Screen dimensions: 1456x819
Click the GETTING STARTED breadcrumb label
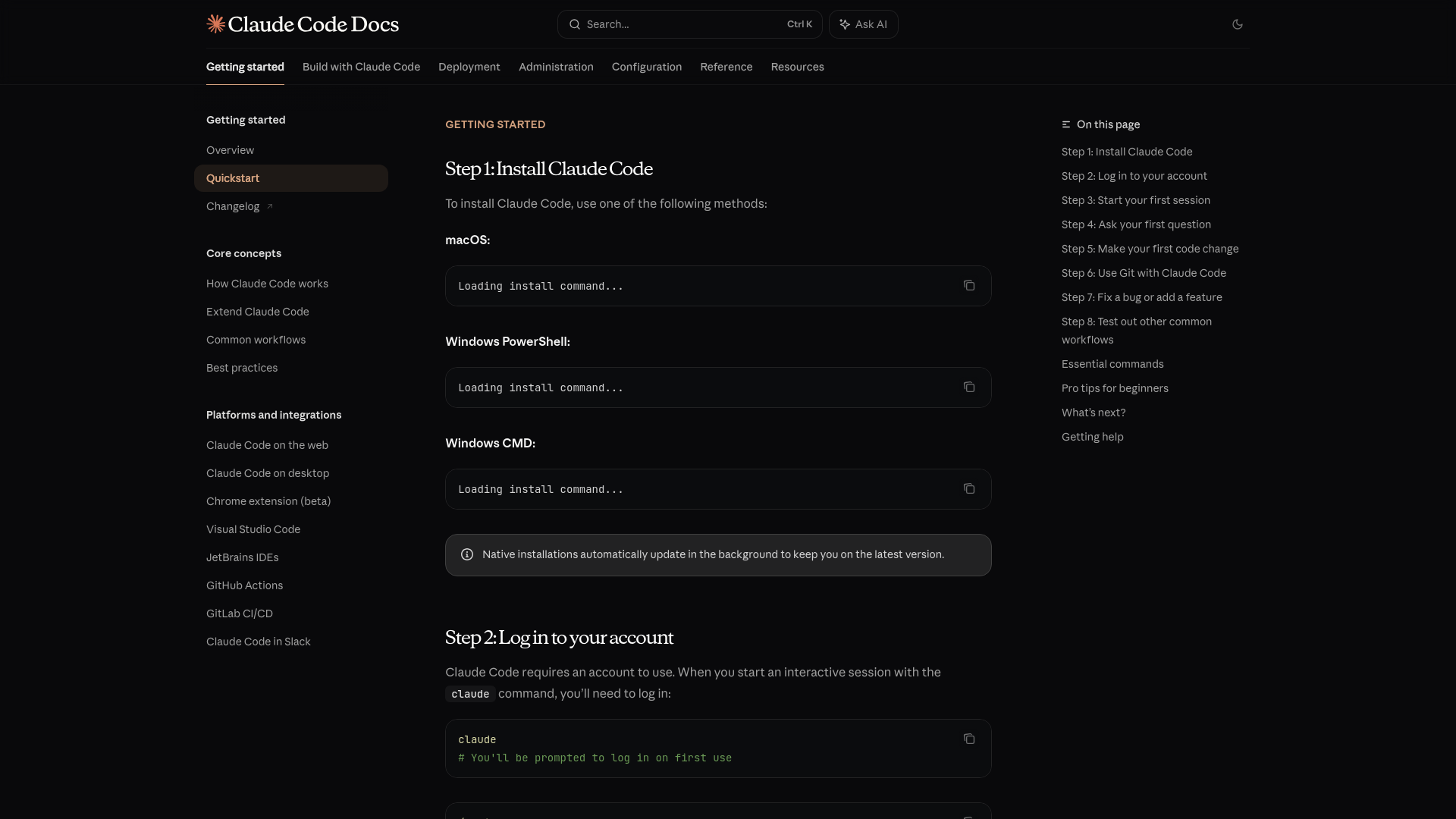tap(495, 124)
